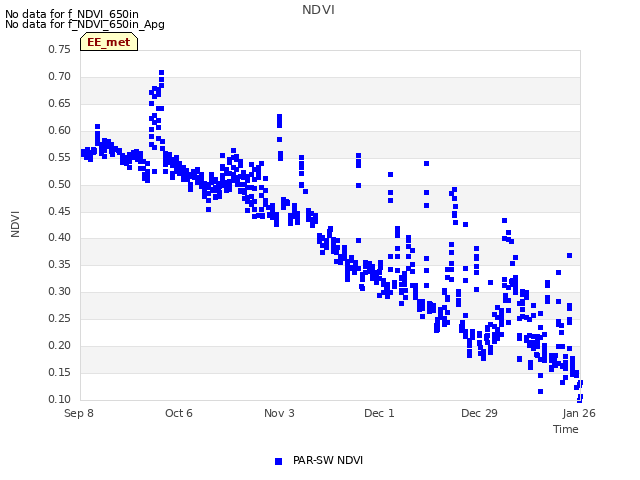640x480 pixels.
Task: Click the 0.50 y-axis value
Action: (60, 184)
